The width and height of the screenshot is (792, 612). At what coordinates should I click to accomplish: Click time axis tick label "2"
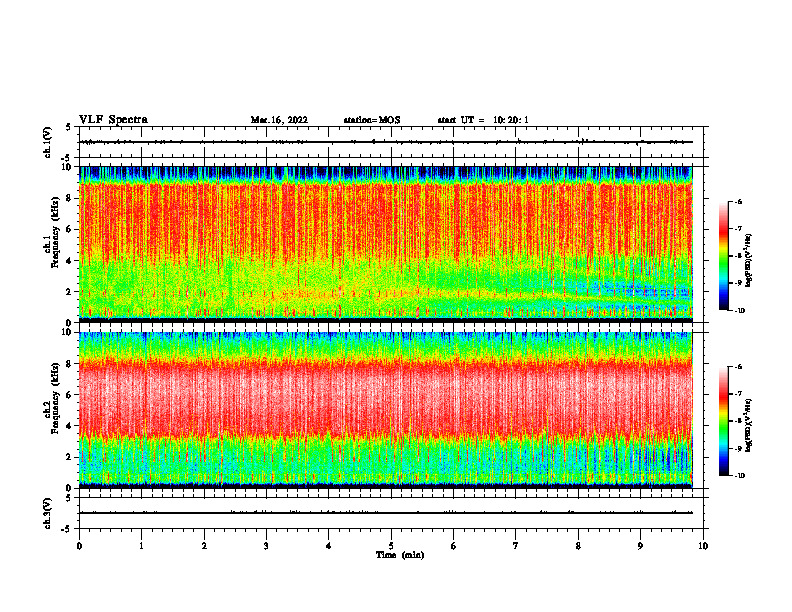click(204, 546)
